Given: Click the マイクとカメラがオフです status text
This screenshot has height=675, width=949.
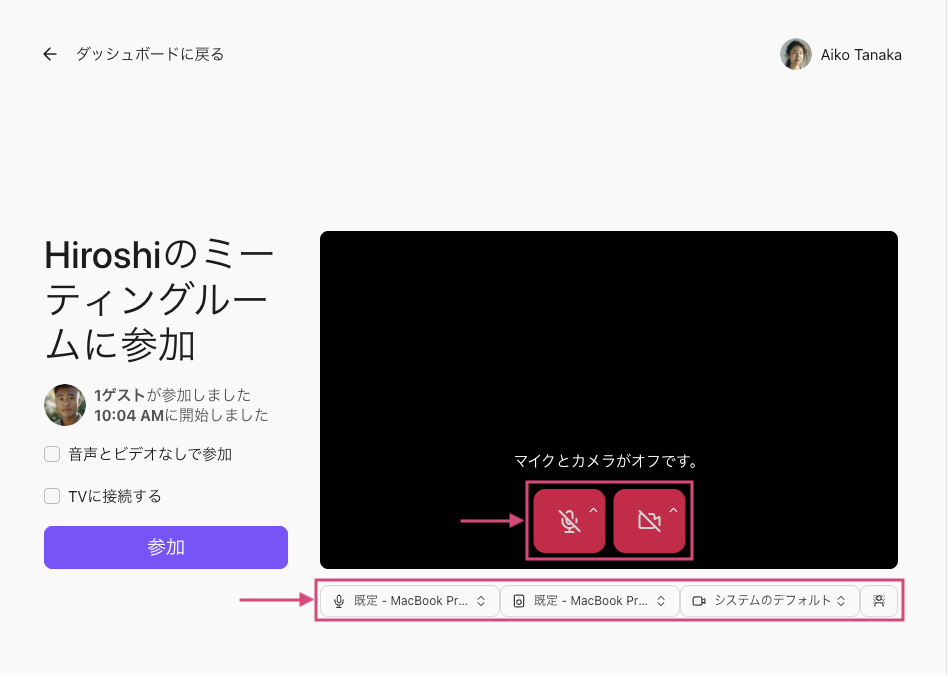Looking at the screenshot, I should point(606,461).
